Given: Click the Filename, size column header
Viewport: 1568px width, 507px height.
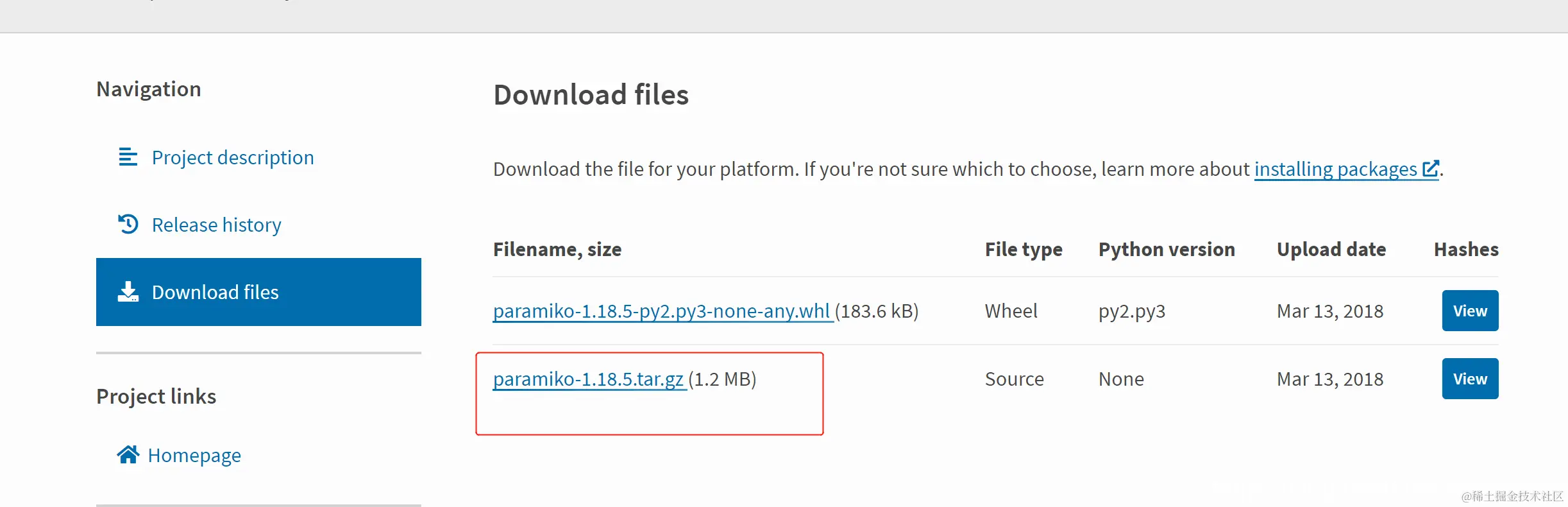Looking at the screenshot, I should click(x=557, y=249).
